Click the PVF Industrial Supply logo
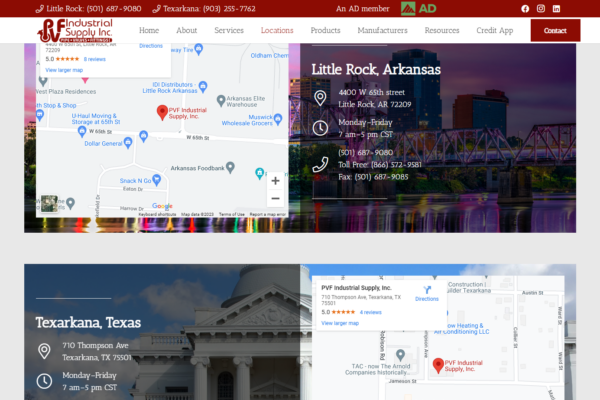The height and width of the screenshot is (400, 600). tap(75, 30)
